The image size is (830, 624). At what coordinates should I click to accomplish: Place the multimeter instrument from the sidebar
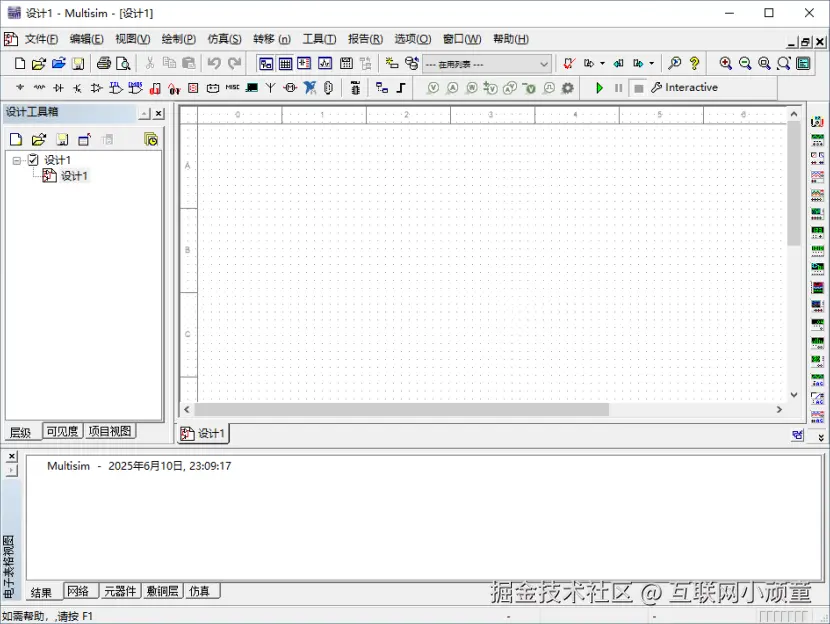tap(817, 122)
